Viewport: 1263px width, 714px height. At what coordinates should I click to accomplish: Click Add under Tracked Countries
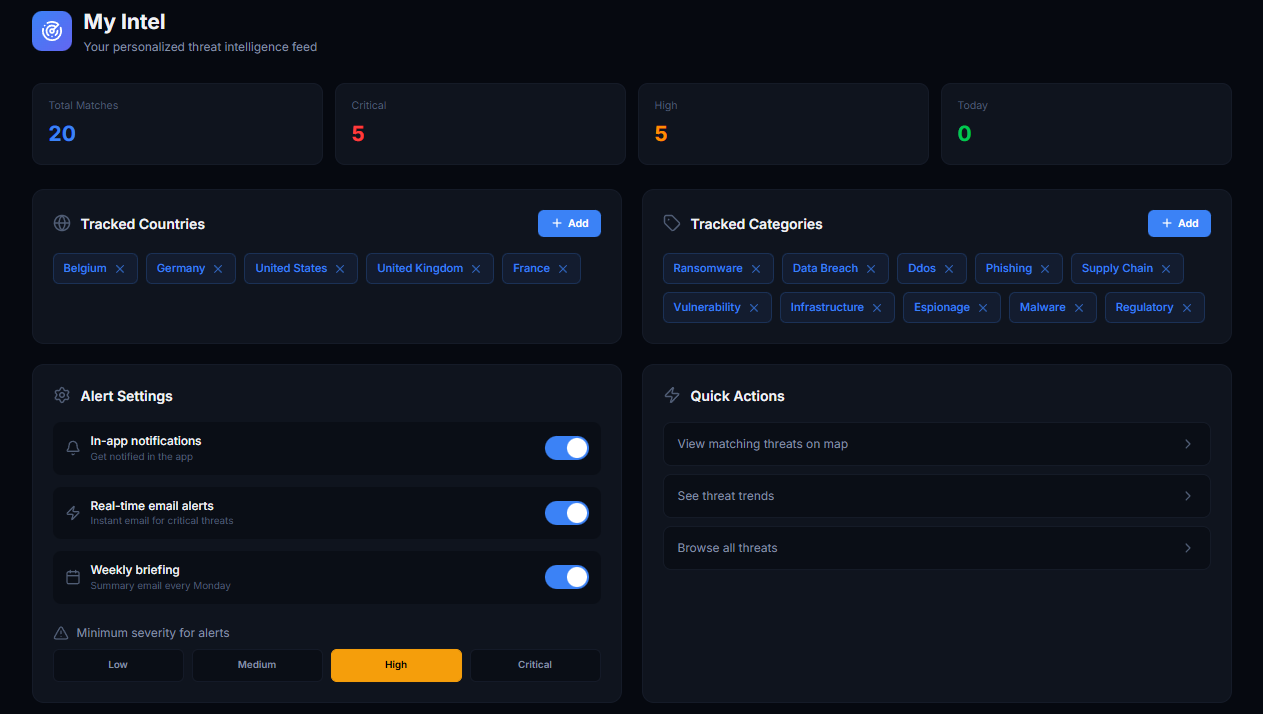[x=569, y=223]
